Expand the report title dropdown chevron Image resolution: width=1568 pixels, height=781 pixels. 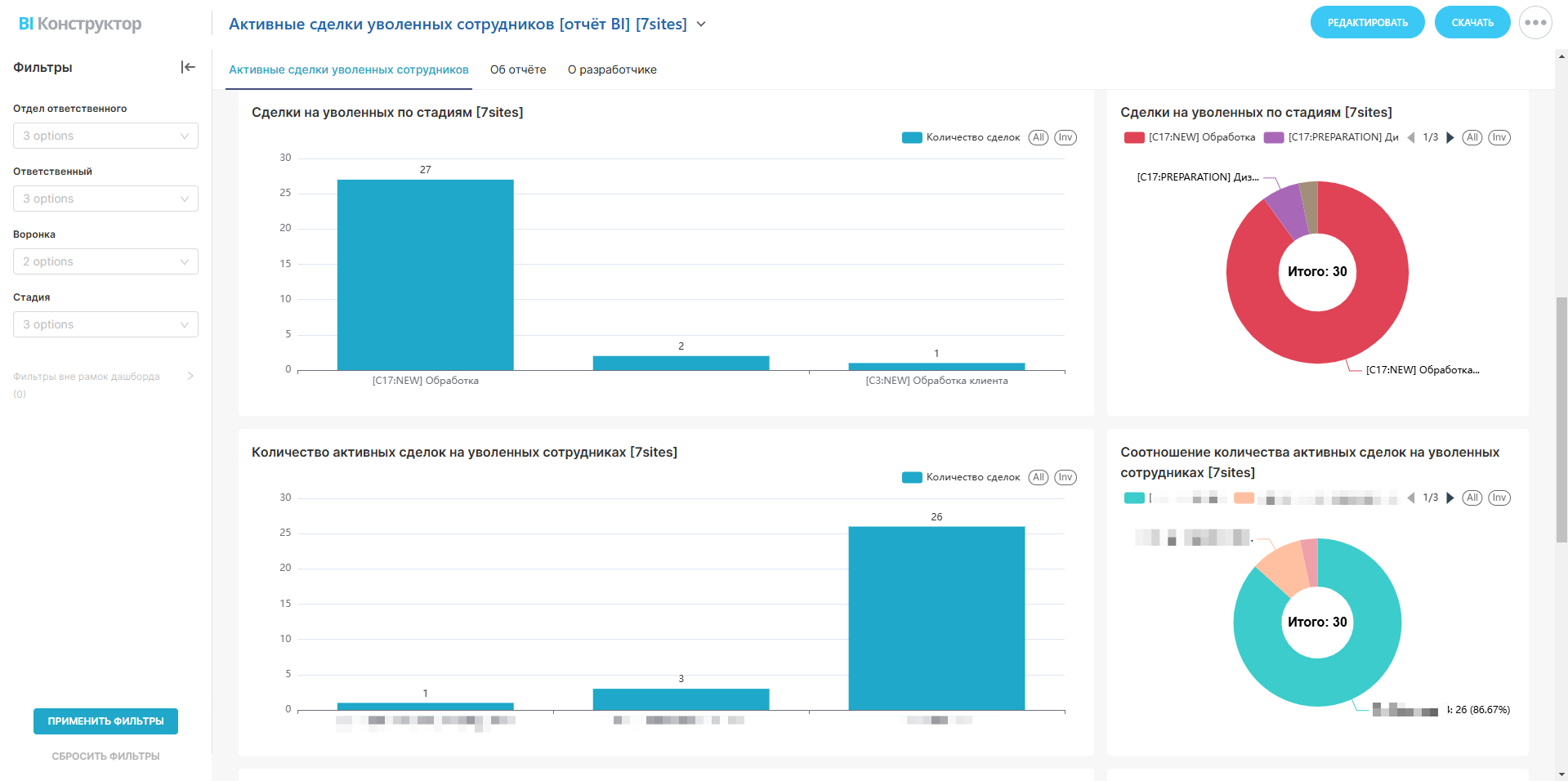click(701, 25)
